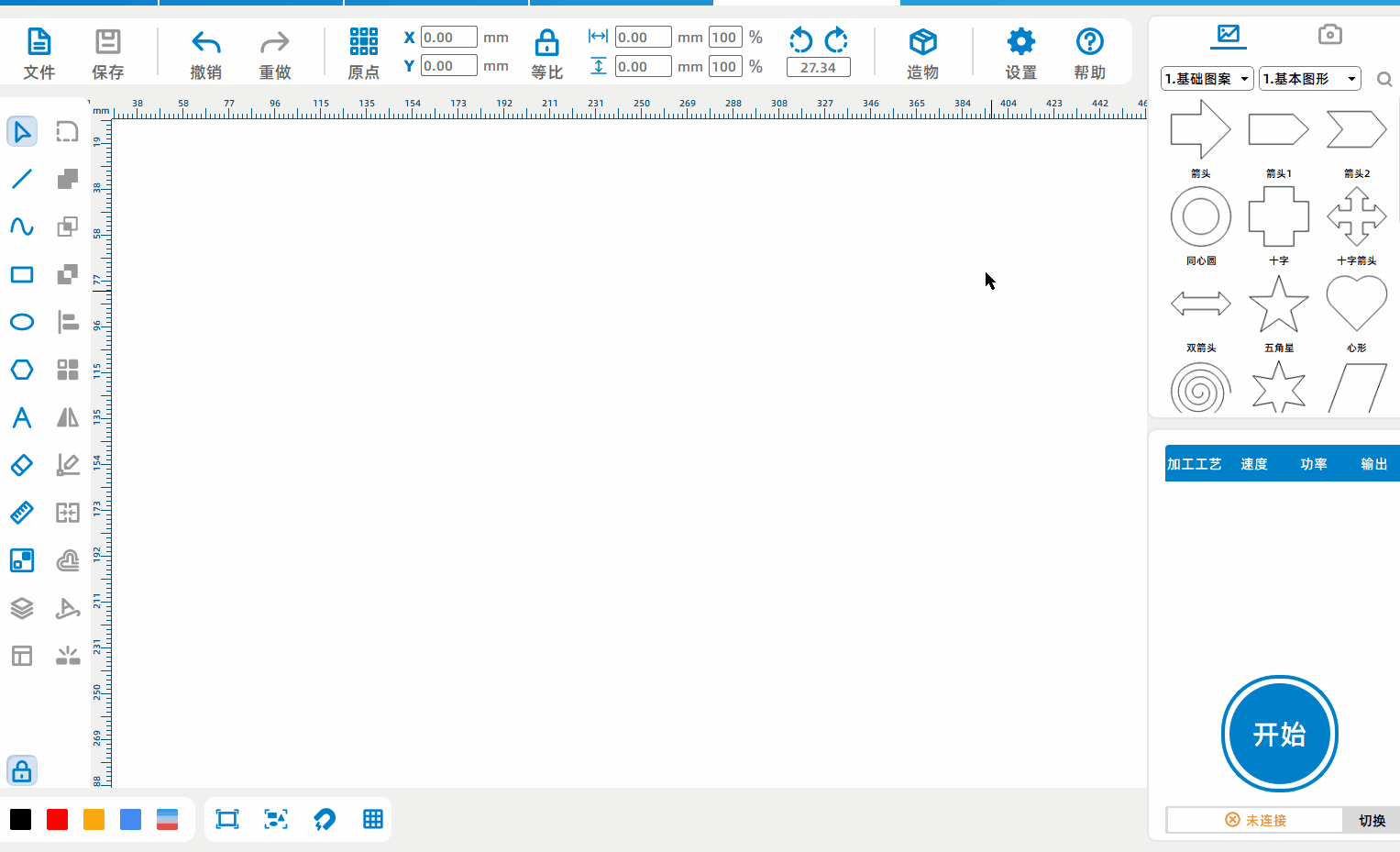Switch to the camera tab

coord(1329,35)
